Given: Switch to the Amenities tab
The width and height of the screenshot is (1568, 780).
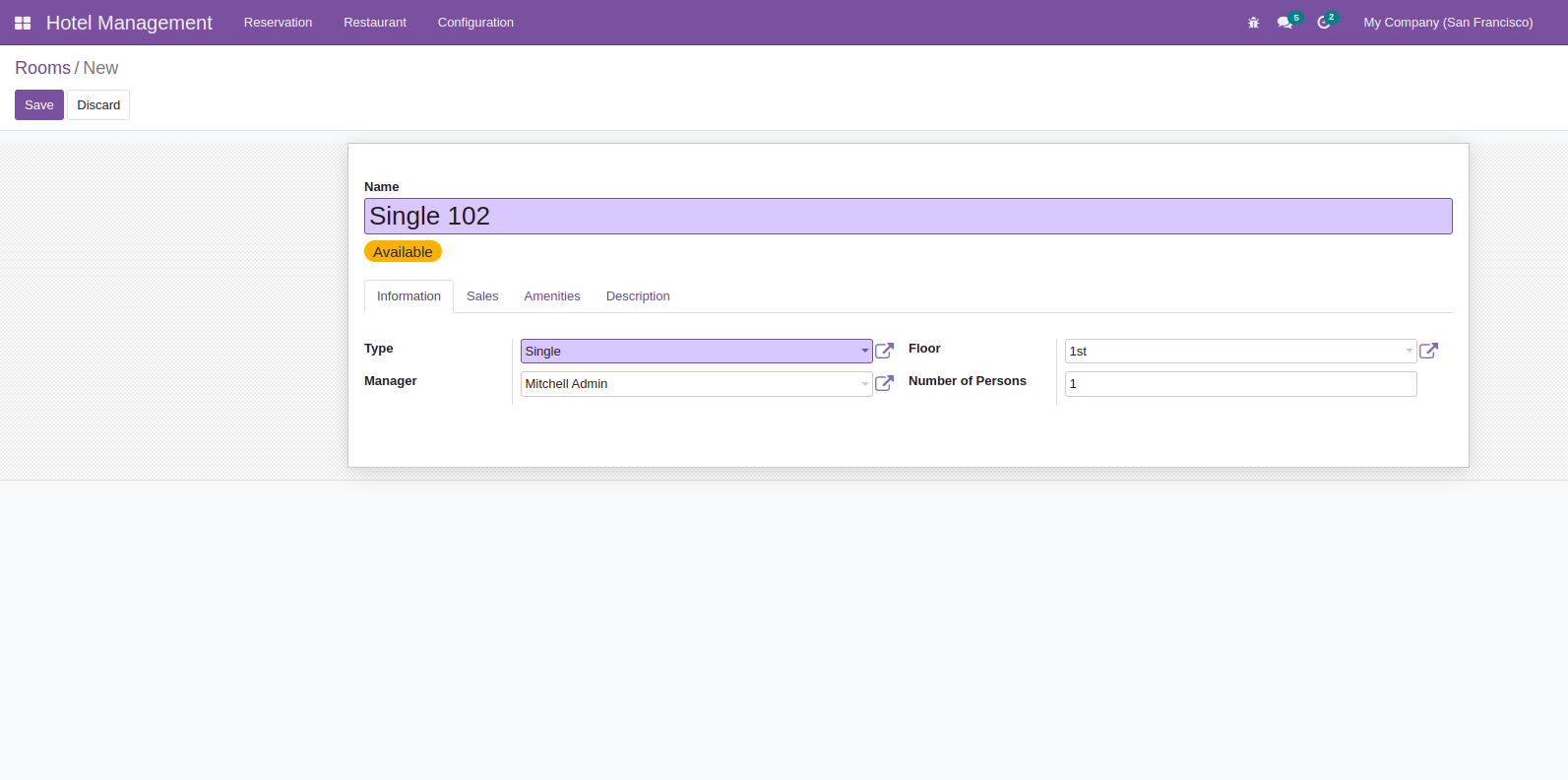Looking at the screenshot, I should [x=552, y=296].
